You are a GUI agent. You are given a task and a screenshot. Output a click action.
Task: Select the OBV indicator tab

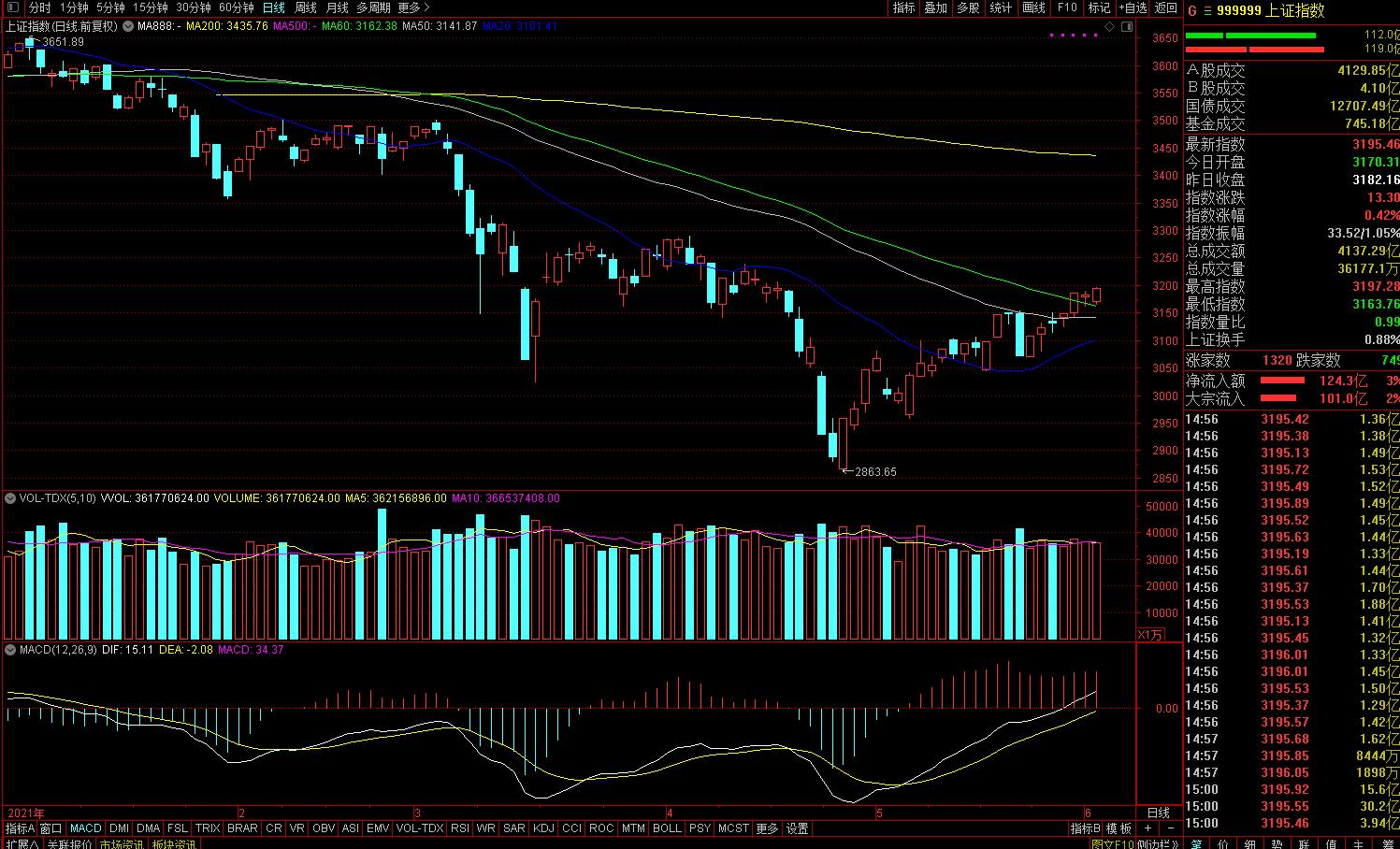tap(324, 828)
